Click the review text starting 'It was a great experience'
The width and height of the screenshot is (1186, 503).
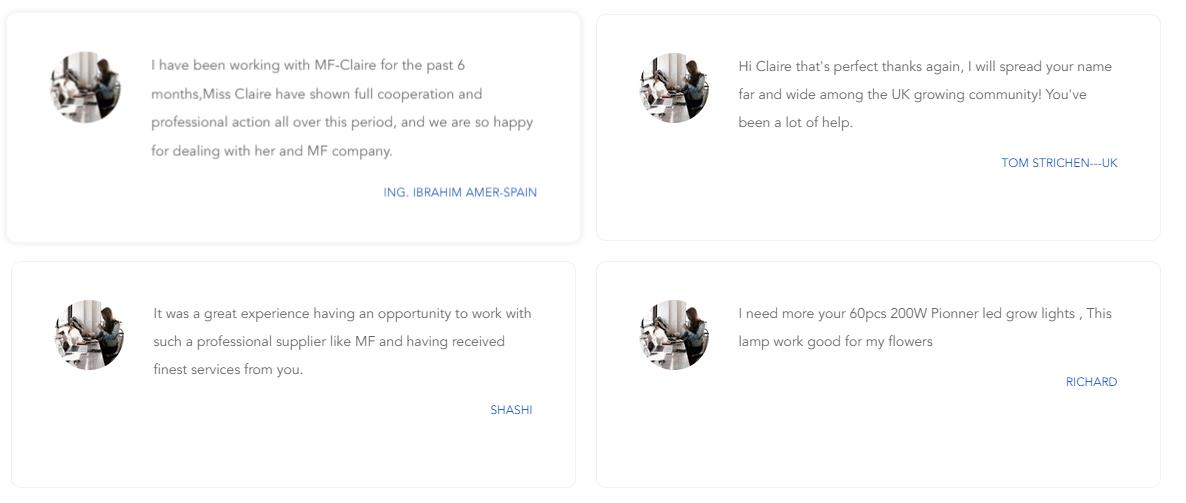[343, 342]
